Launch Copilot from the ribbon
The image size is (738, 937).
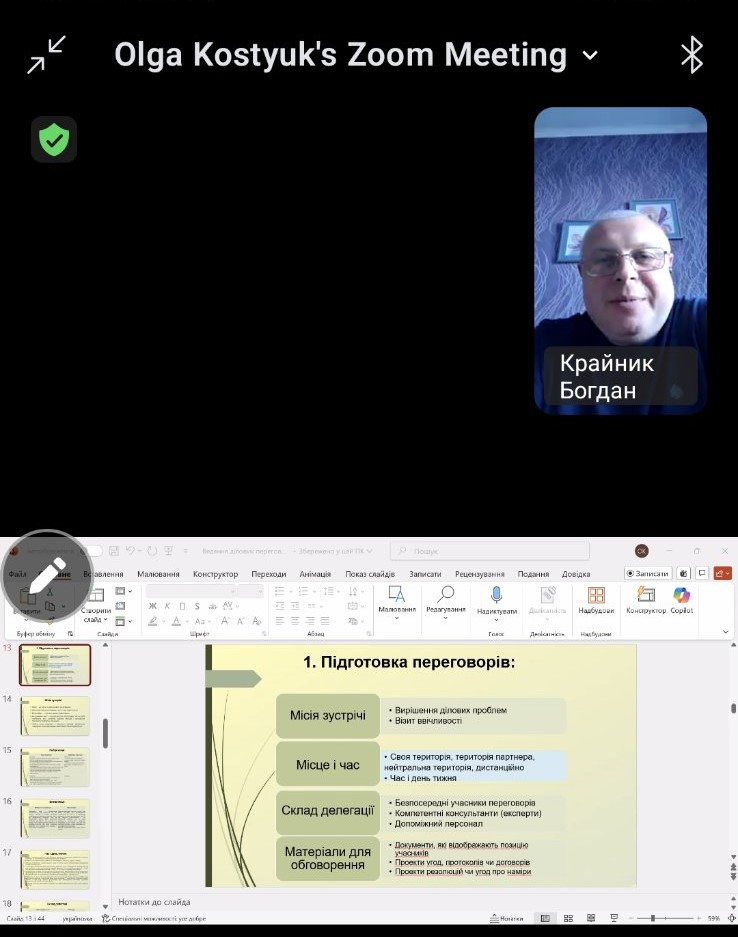(682, 599)
